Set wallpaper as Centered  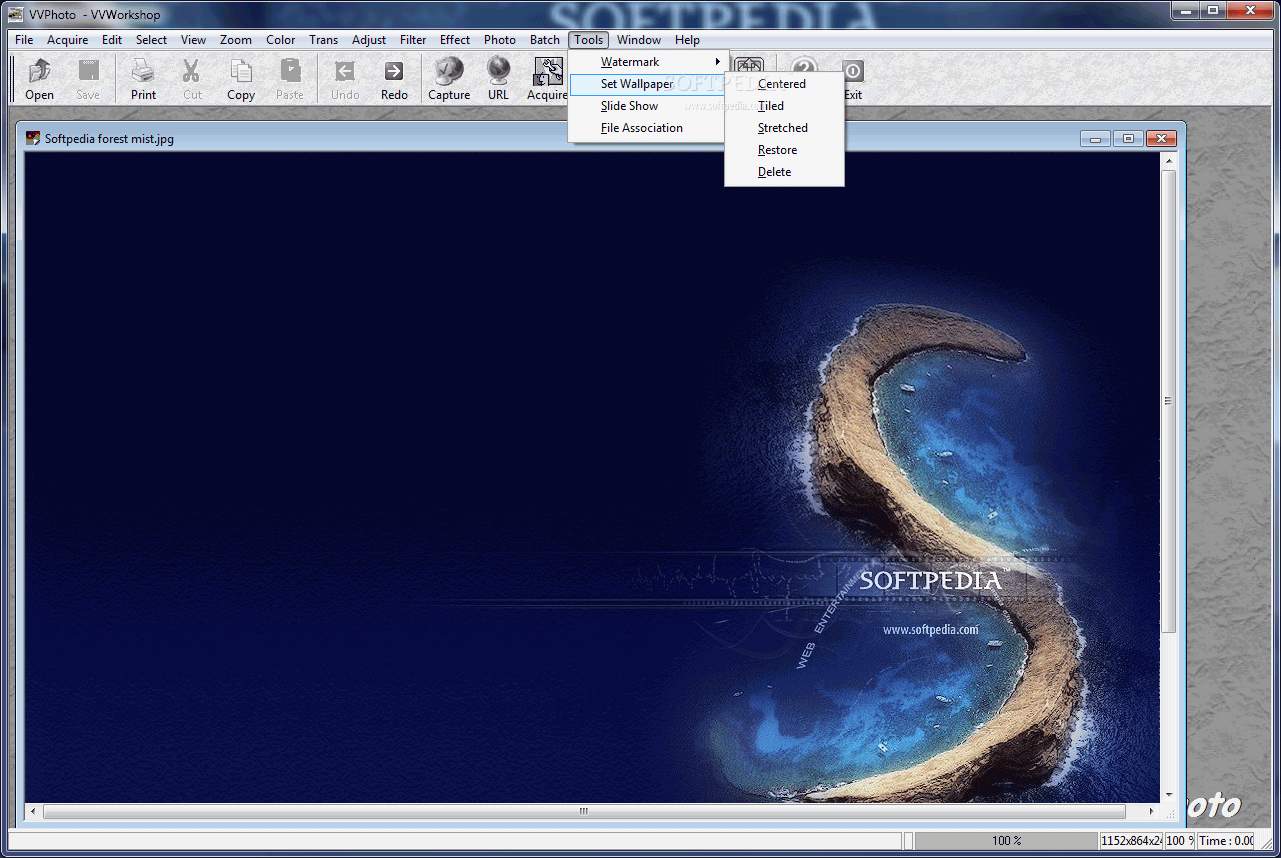(x=784, y=84)
